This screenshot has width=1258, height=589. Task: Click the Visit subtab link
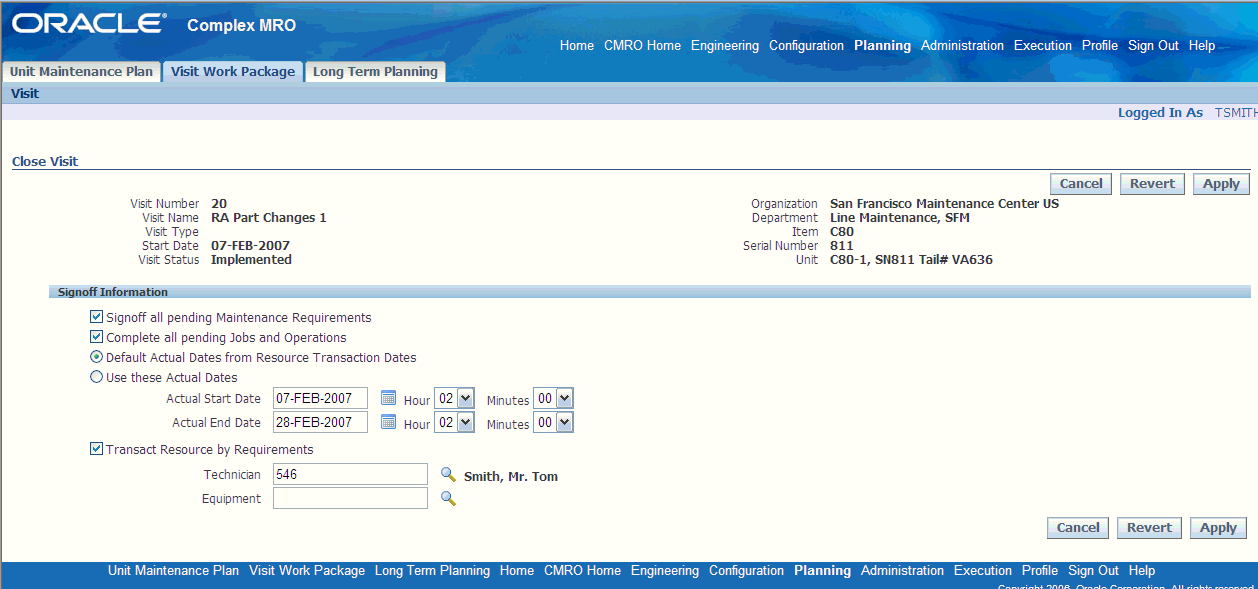pyautogui.click(x=25, y=93)
